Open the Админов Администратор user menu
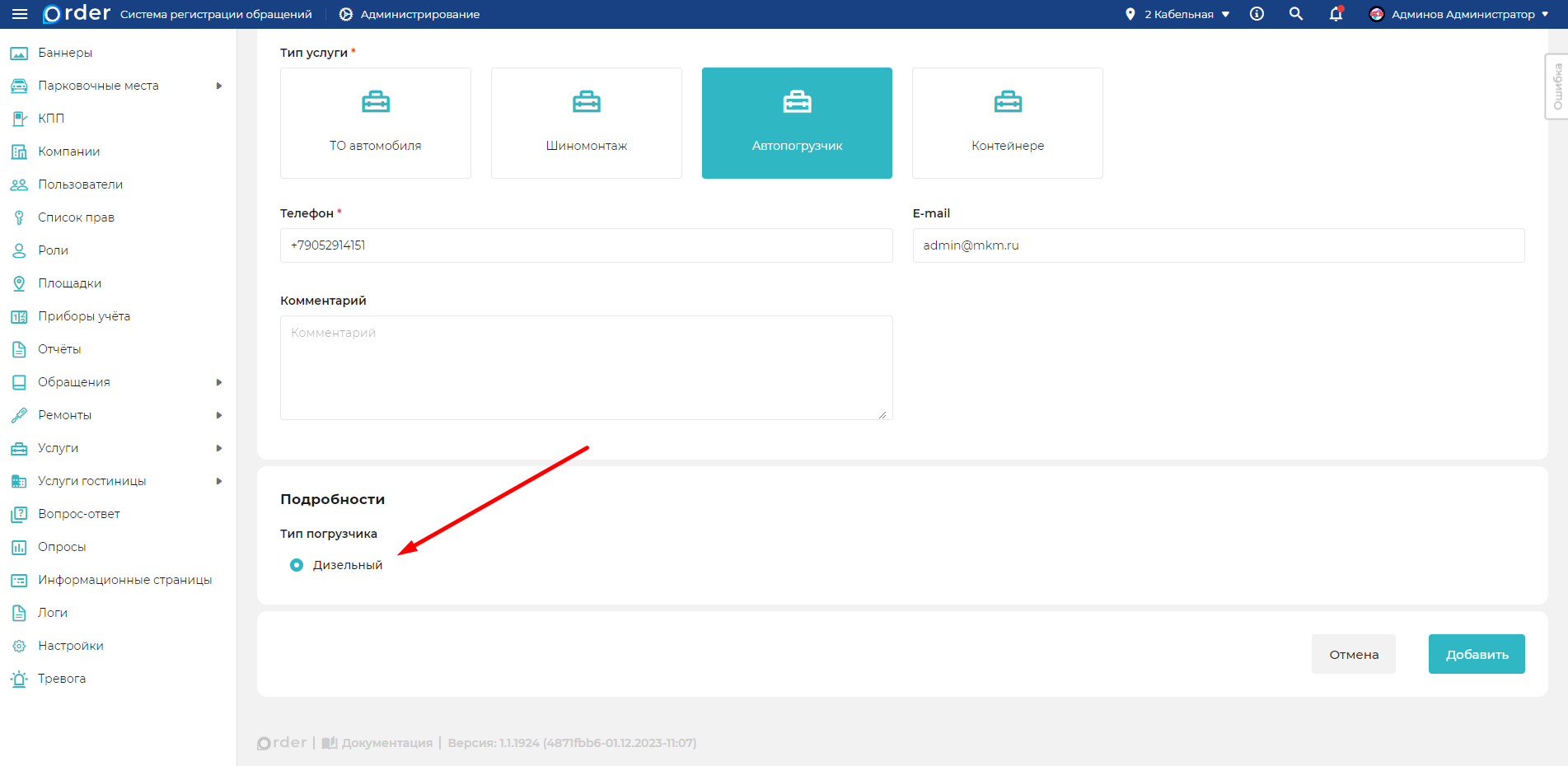The height and width of the screenshot is (766, 1568). (x=1458, y=14)
